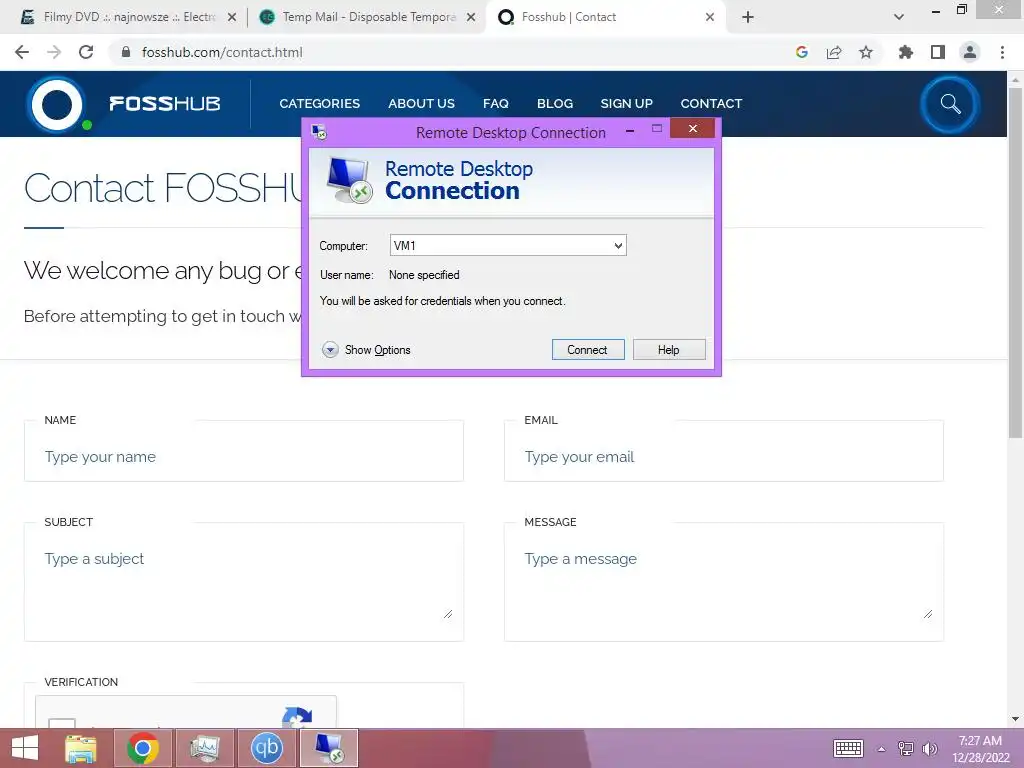
Task: Open the Computer combo box dropdown arrow
Action: [x=618, y=246]
